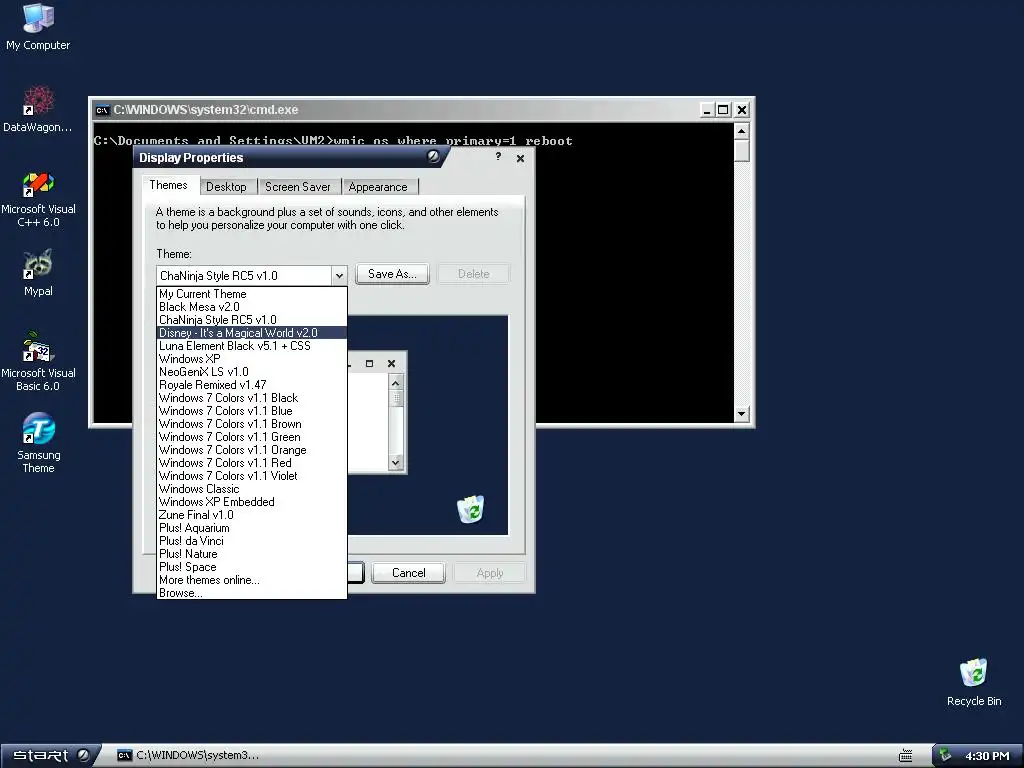Open the Mypal browser icon

[x=38, y=273]
